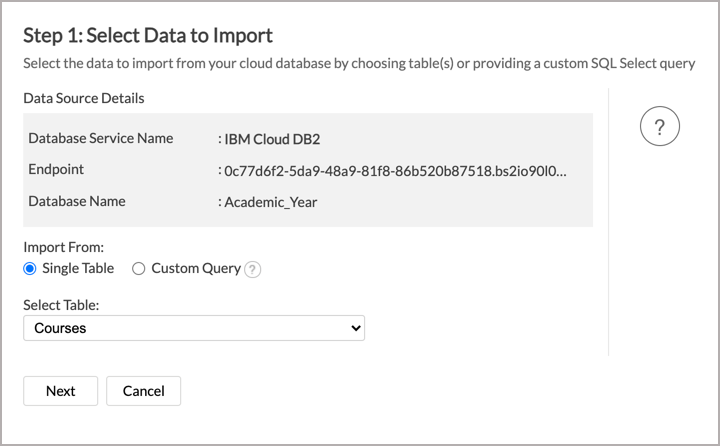
Task: Click the 'Step 1: Select Data to Import' heading
Action: pyautogui.click(x=148, y=36)
